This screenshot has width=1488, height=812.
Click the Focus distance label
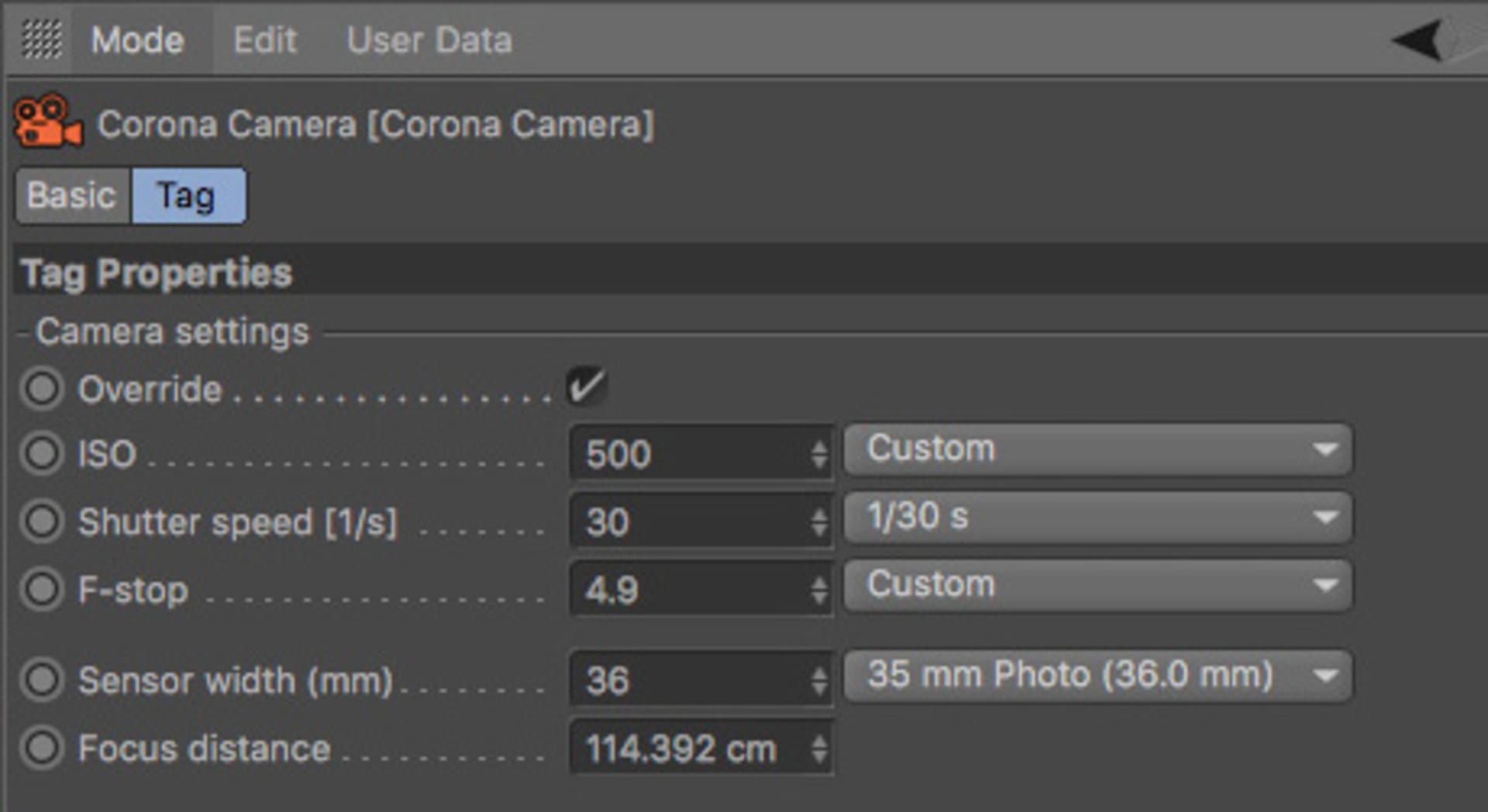[x=205, y=749]
